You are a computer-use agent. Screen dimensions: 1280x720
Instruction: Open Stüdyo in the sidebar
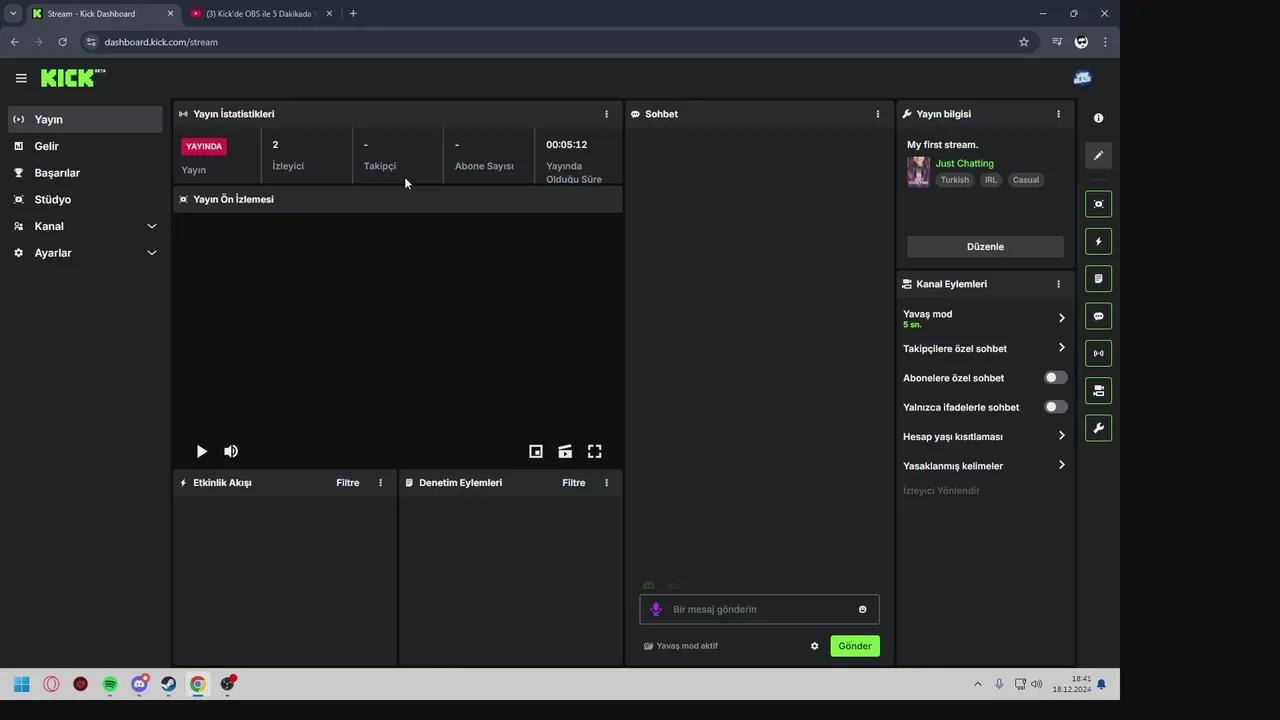pyautogui.click(x=85, y=199)
